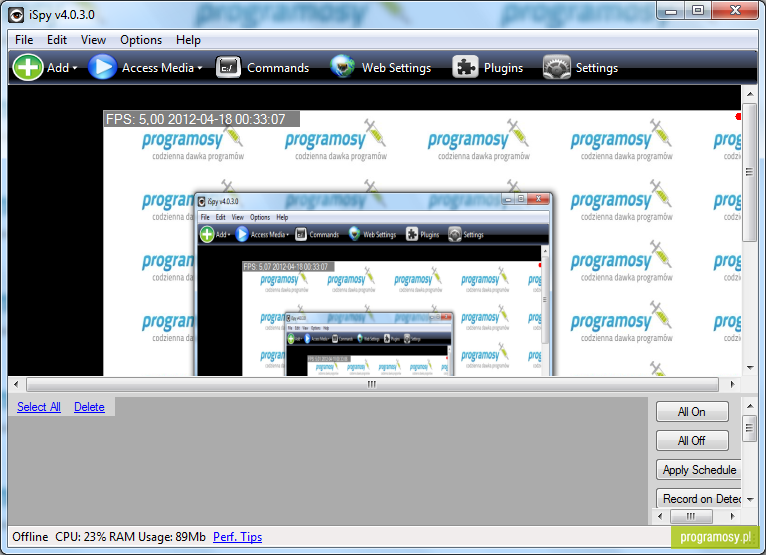Open the Commands console icon
This screenshot has width=766, height=555.
pyautogui.click(x=228, y=67)
